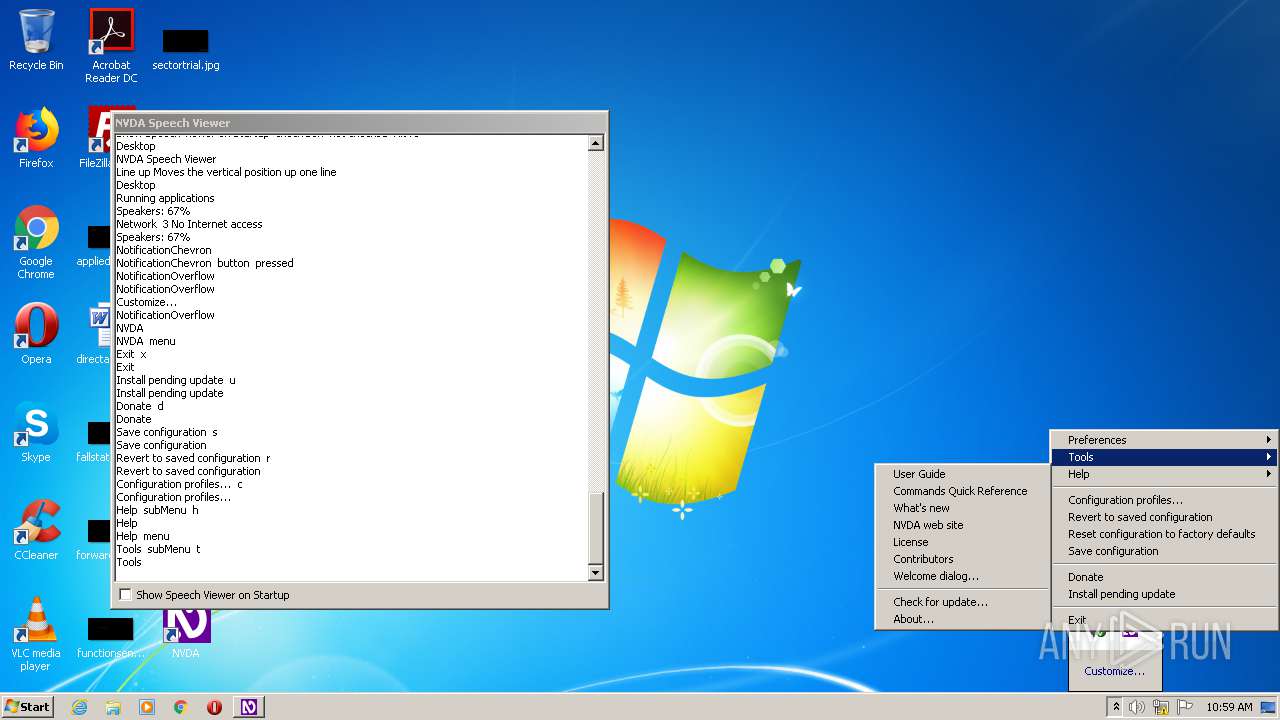Launch Firefox from the desktop
The width and height of the screenshot is (1280, 720).
pos(36,137)
